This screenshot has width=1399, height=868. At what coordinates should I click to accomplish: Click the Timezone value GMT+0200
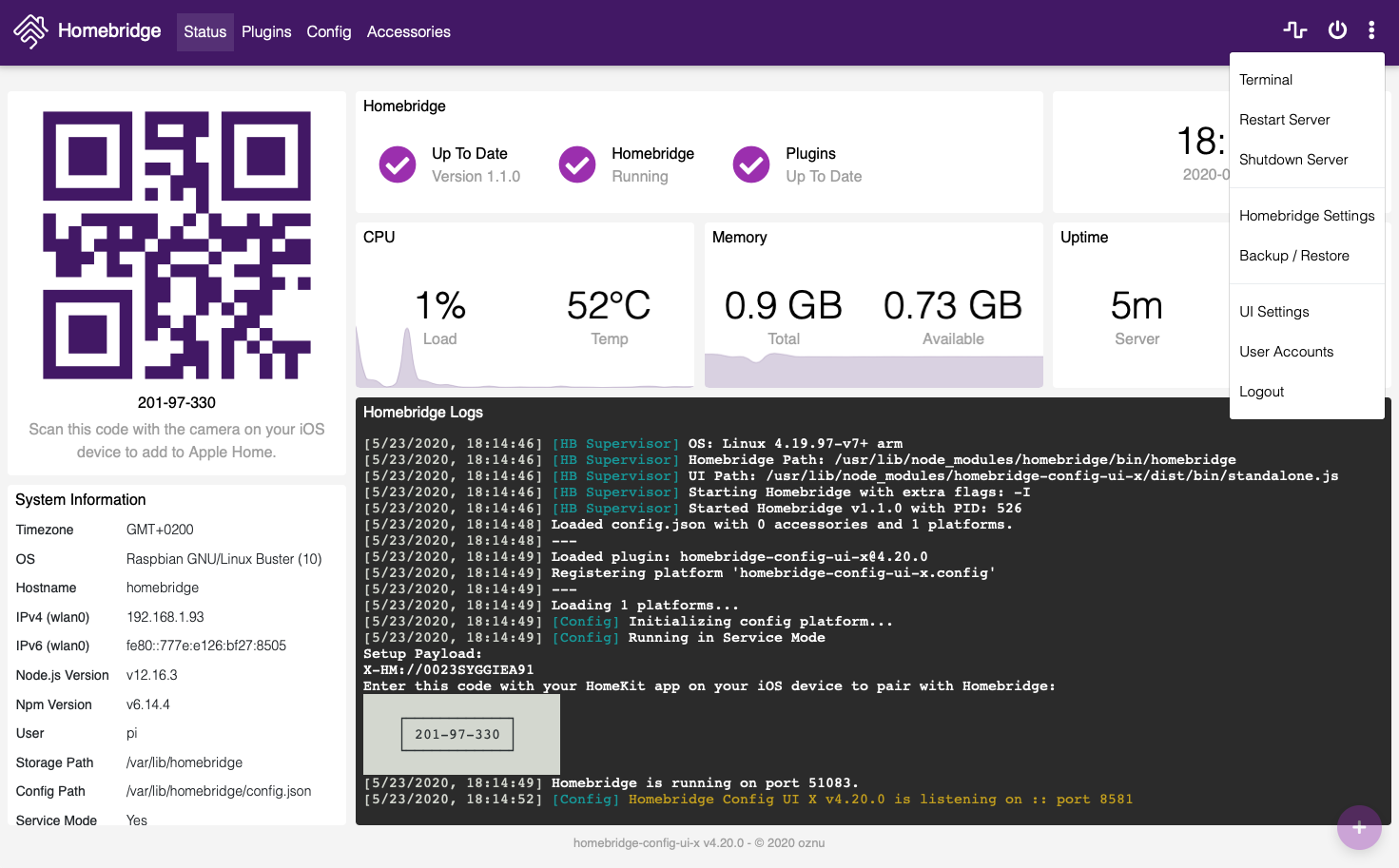tap(160, 530)
